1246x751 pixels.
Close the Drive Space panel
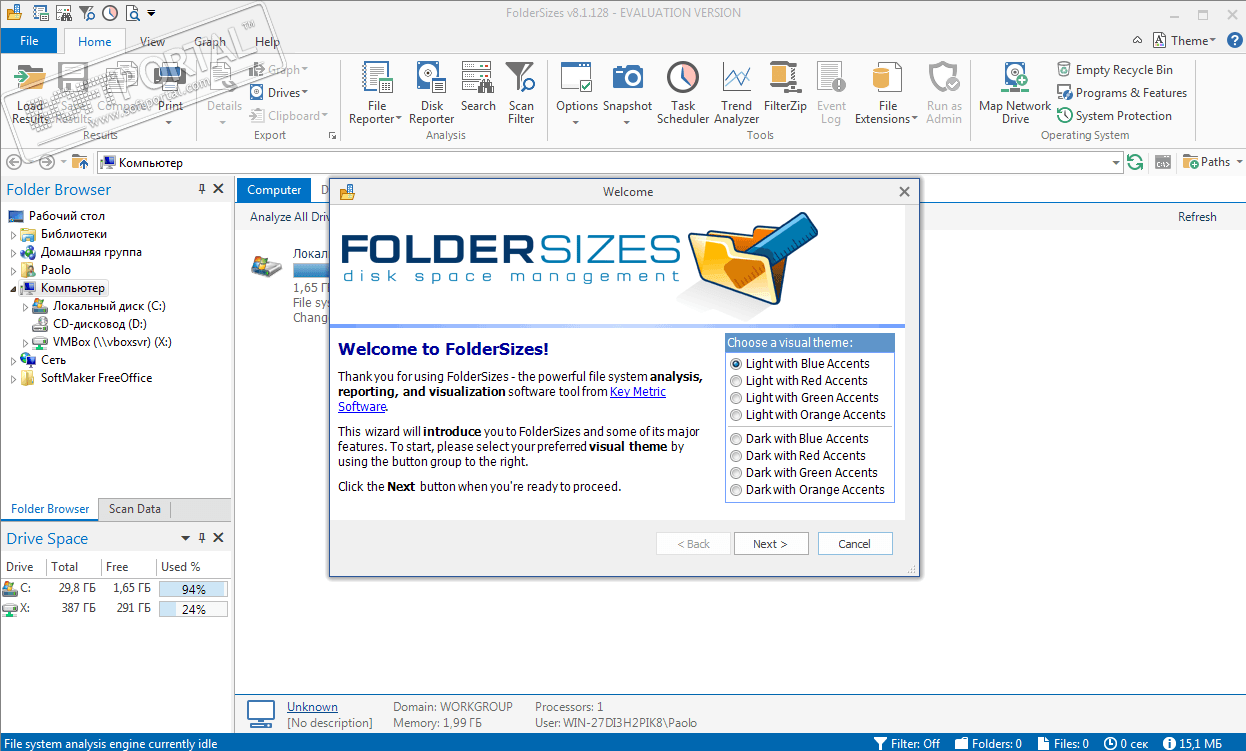[x=219, y=538]
